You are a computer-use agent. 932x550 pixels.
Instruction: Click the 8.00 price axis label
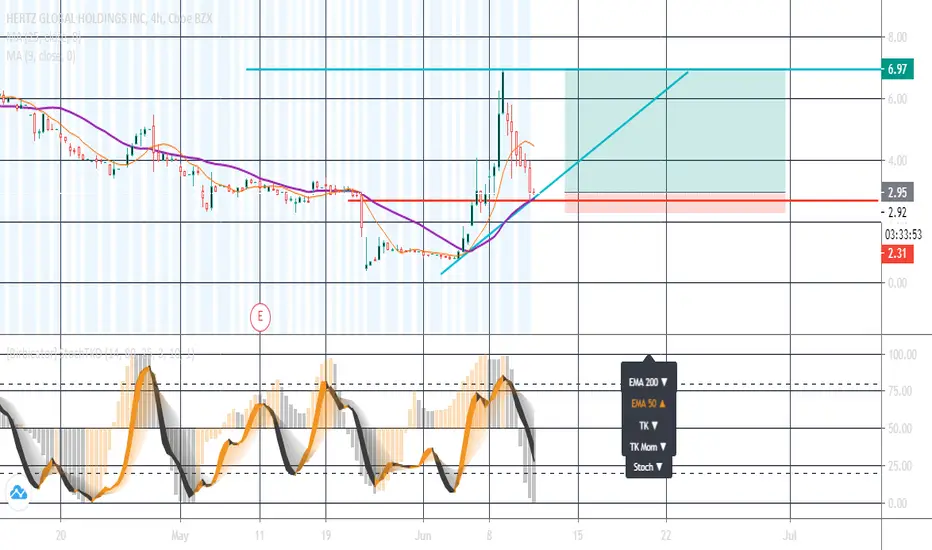pyautogui.click(x=897, y=37)
